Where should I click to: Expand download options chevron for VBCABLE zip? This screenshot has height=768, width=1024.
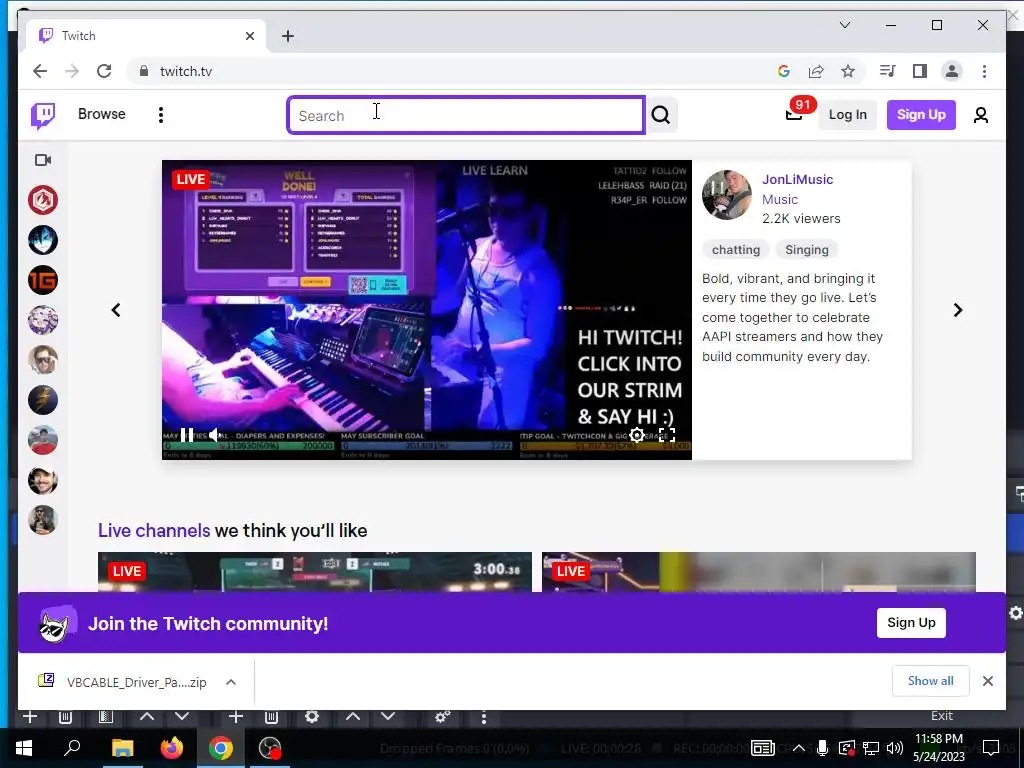point(231,682)
